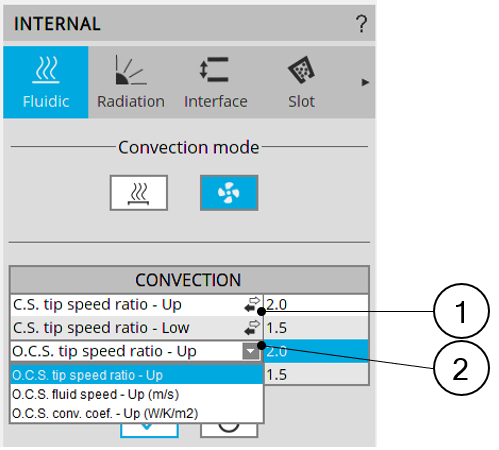Select the Slot tab
Viewport: 499px width, 450px height.
tap(301, 82)
